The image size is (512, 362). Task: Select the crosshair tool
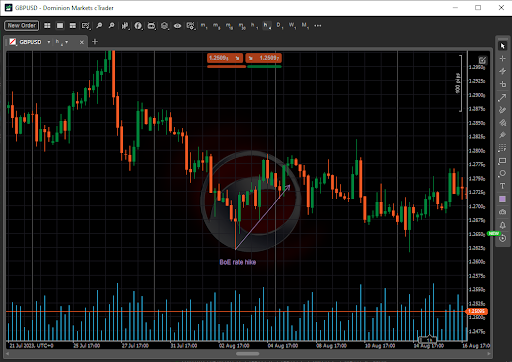click(x=503, y=59)
